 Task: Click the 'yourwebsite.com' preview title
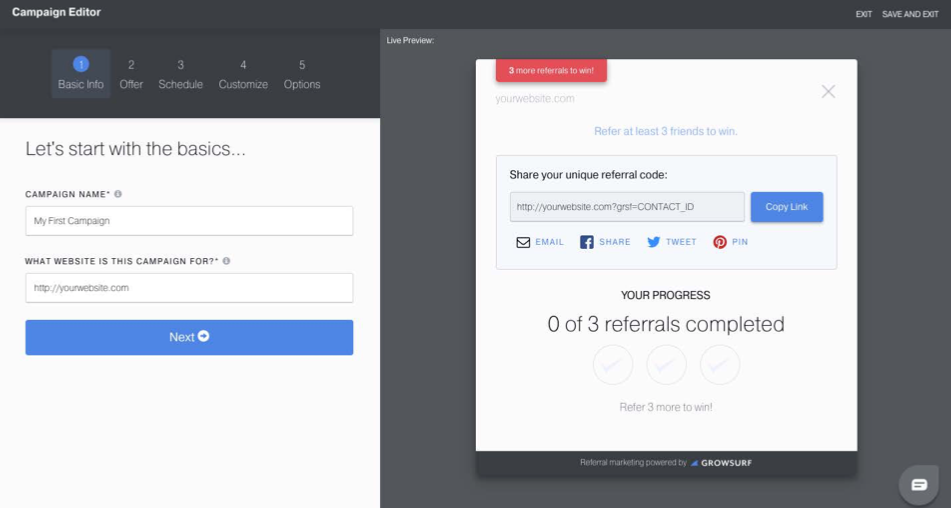pyautogui.click(x=535, y=98)
